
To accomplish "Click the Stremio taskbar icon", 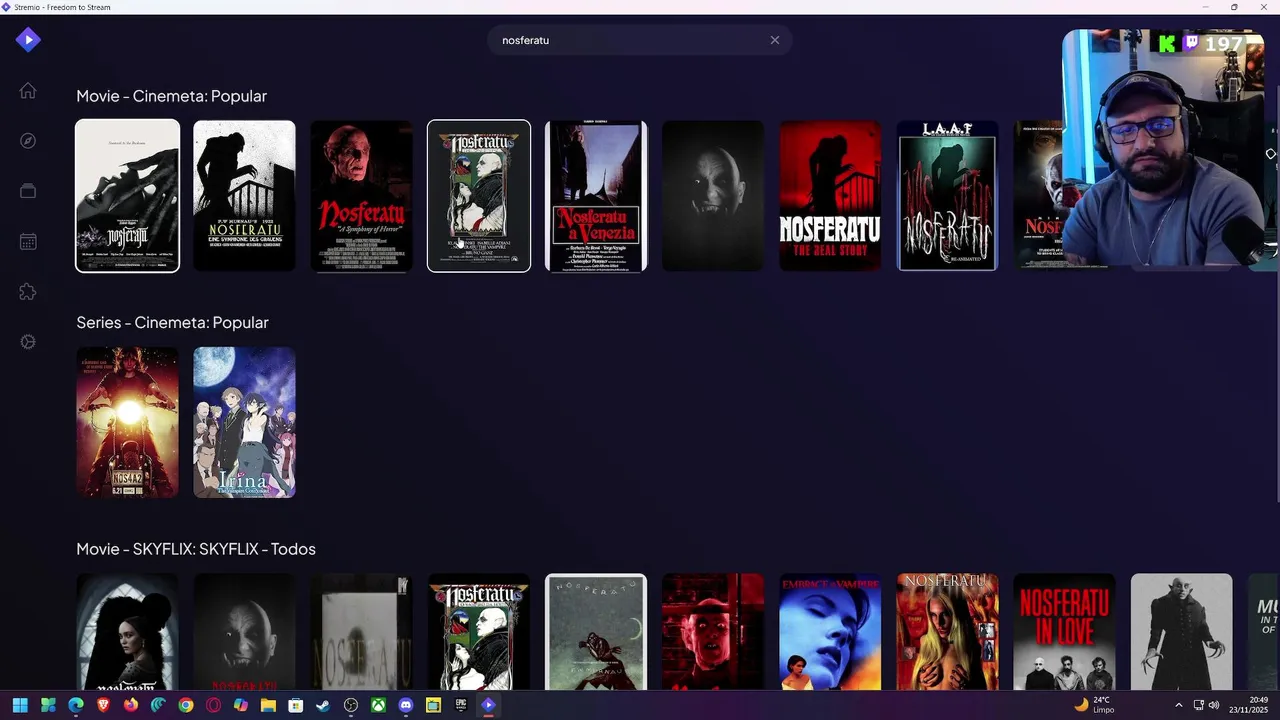I will [x=488, y=705].
